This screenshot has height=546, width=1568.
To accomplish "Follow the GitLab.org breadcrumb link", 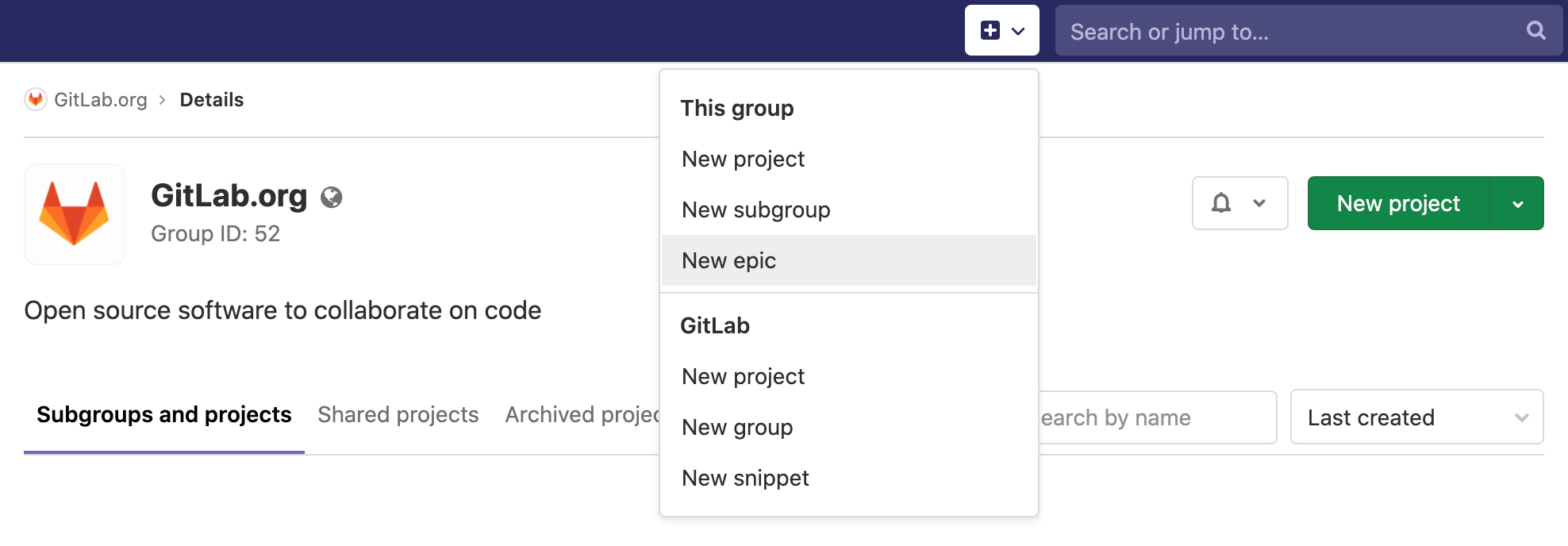I will click(101, 99).
